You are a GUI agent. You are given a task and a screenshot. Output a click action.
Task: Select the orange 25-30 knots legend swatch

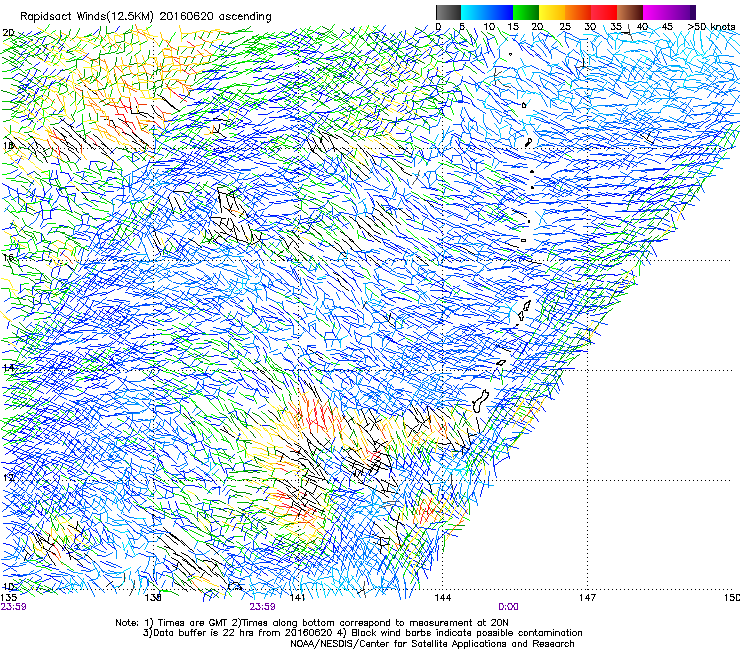coord(578,12)
